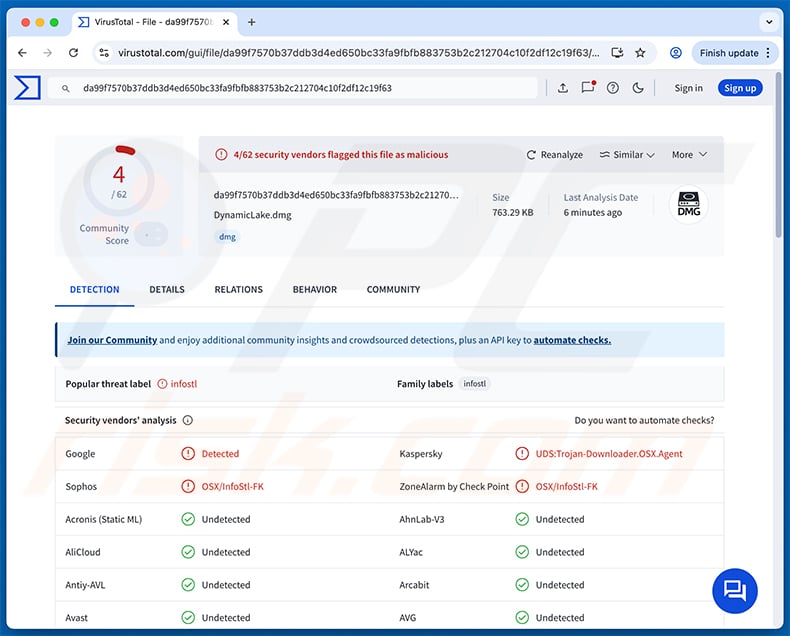Click the page vertical scrollbar
The image size is (790, 636).
[x=778, y=156]
